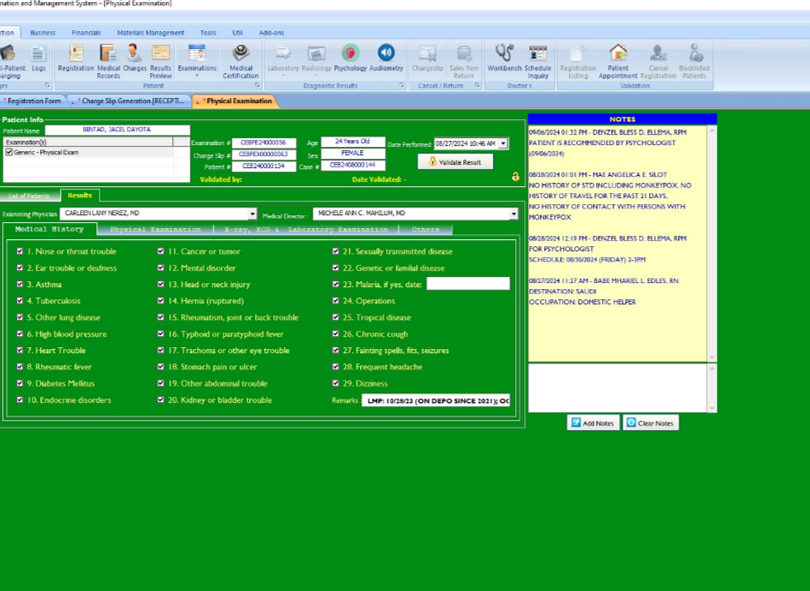The height and width of the screenshot is (591, 810).
Task: Toggle Nose or throat trouble checkbox
Action: click(x=20, y=251)
